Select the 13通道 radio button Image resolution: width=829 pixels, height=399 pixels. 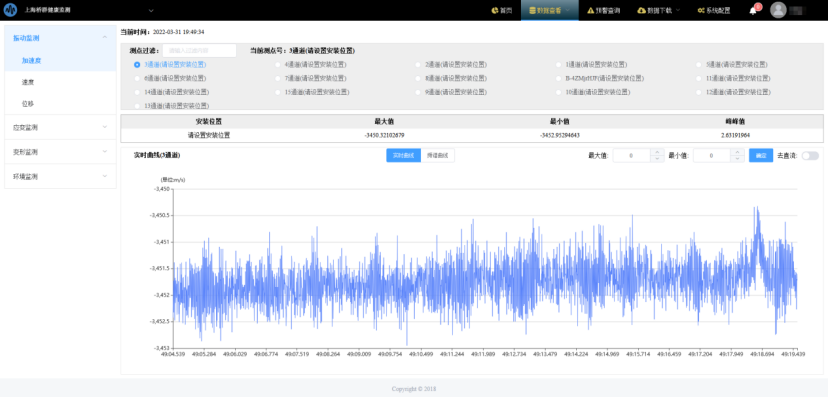pyautogui.click(x=137, y=106)
